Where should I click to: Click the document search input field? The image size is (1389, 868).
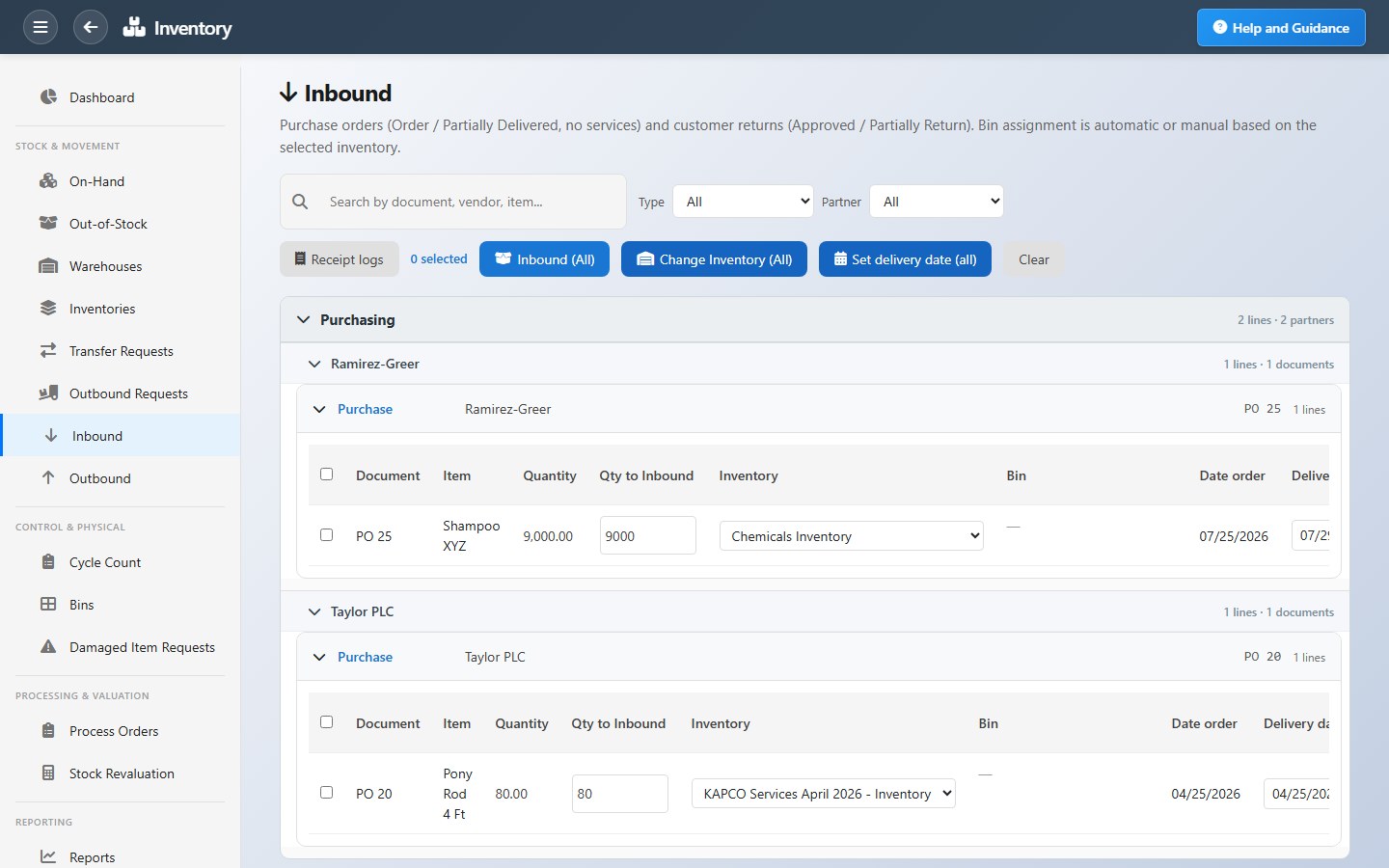(x=453, y=202)
